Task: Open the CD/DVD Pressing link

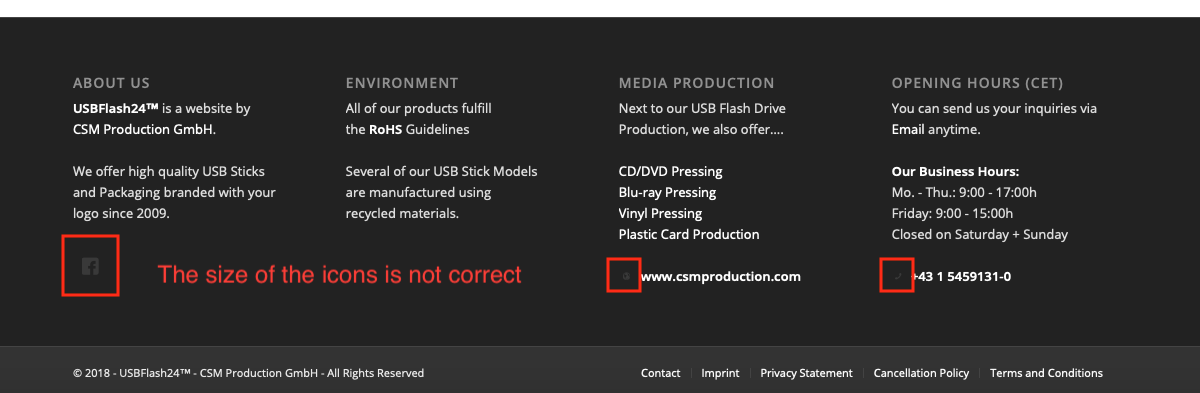Action: [670, 171]
